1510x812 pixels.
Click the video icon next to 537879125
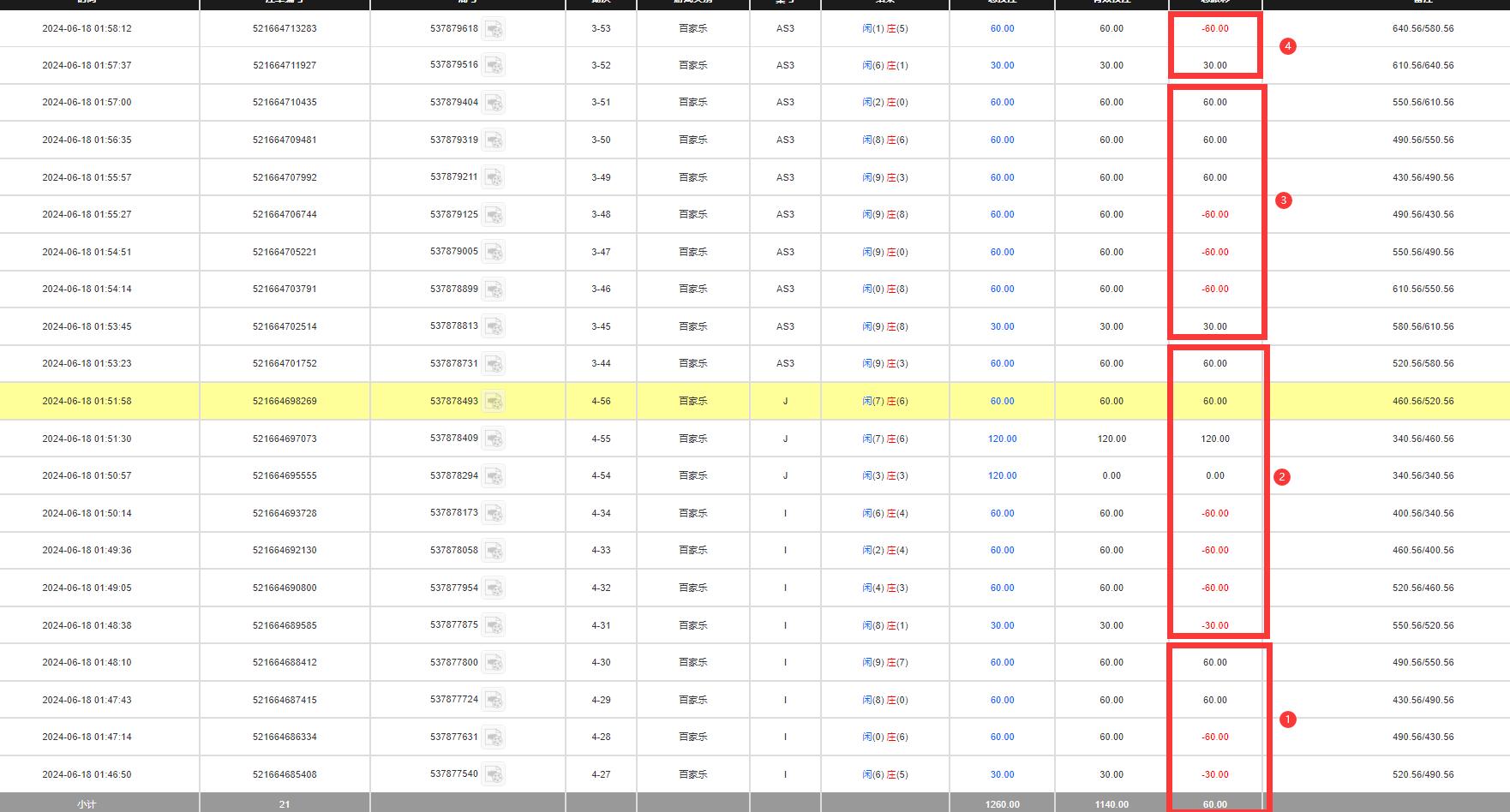tap(494, 215)
